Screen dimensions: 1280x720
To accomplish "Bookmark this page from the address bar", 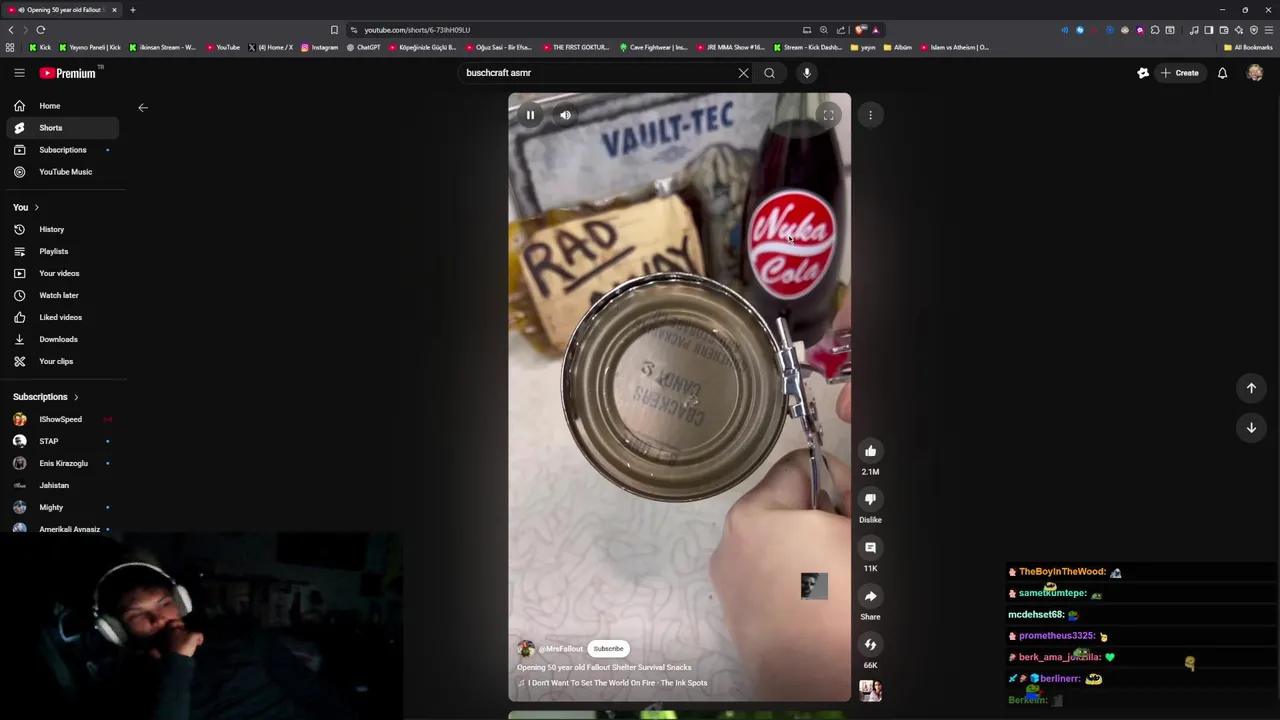I will point(334,30).
